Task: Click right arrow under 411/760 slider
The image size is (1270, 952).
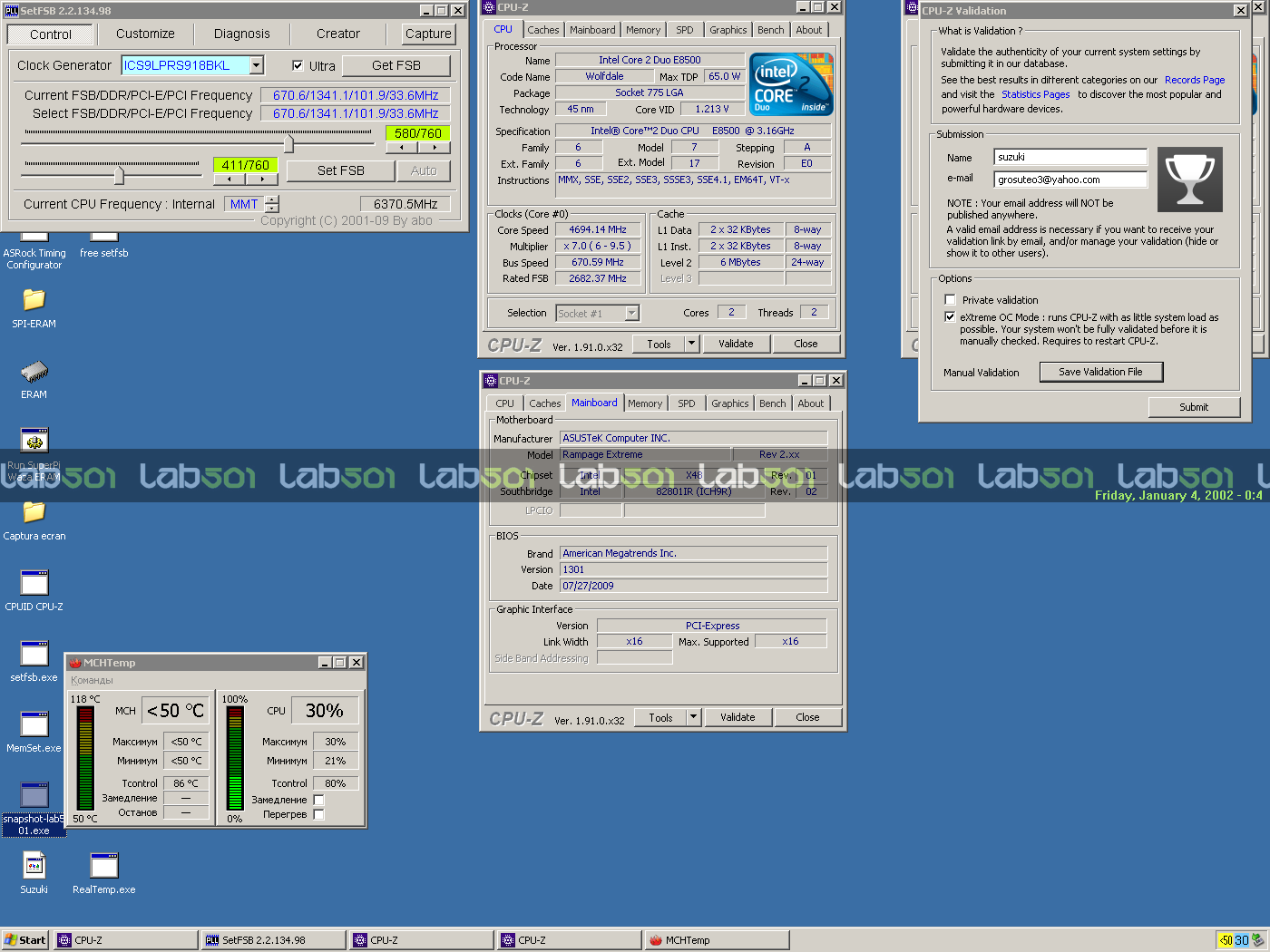Action: tap(262, 179)
